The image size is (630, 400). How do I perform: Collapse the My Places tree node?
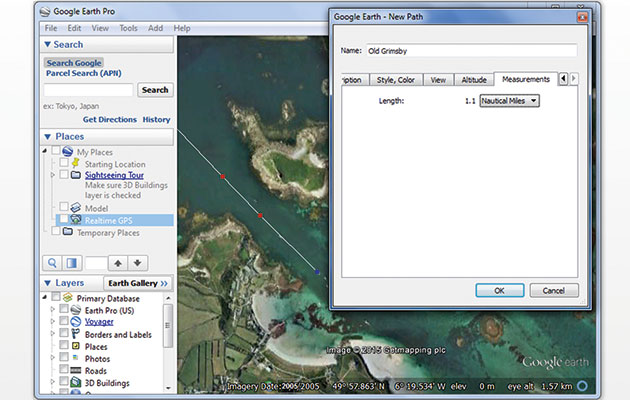(45, 151)
